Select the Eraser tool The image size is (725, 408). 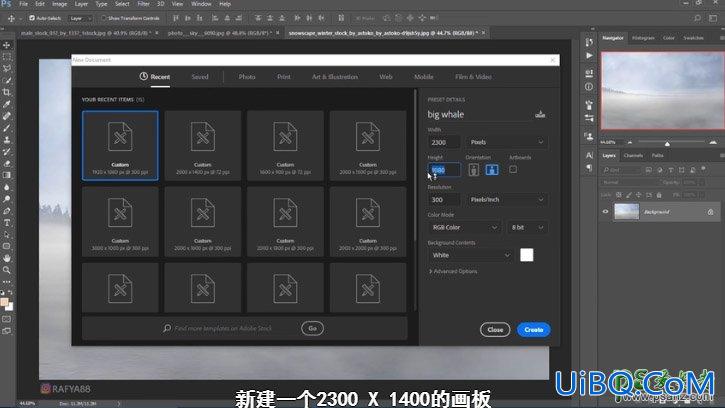coord(7,163)
